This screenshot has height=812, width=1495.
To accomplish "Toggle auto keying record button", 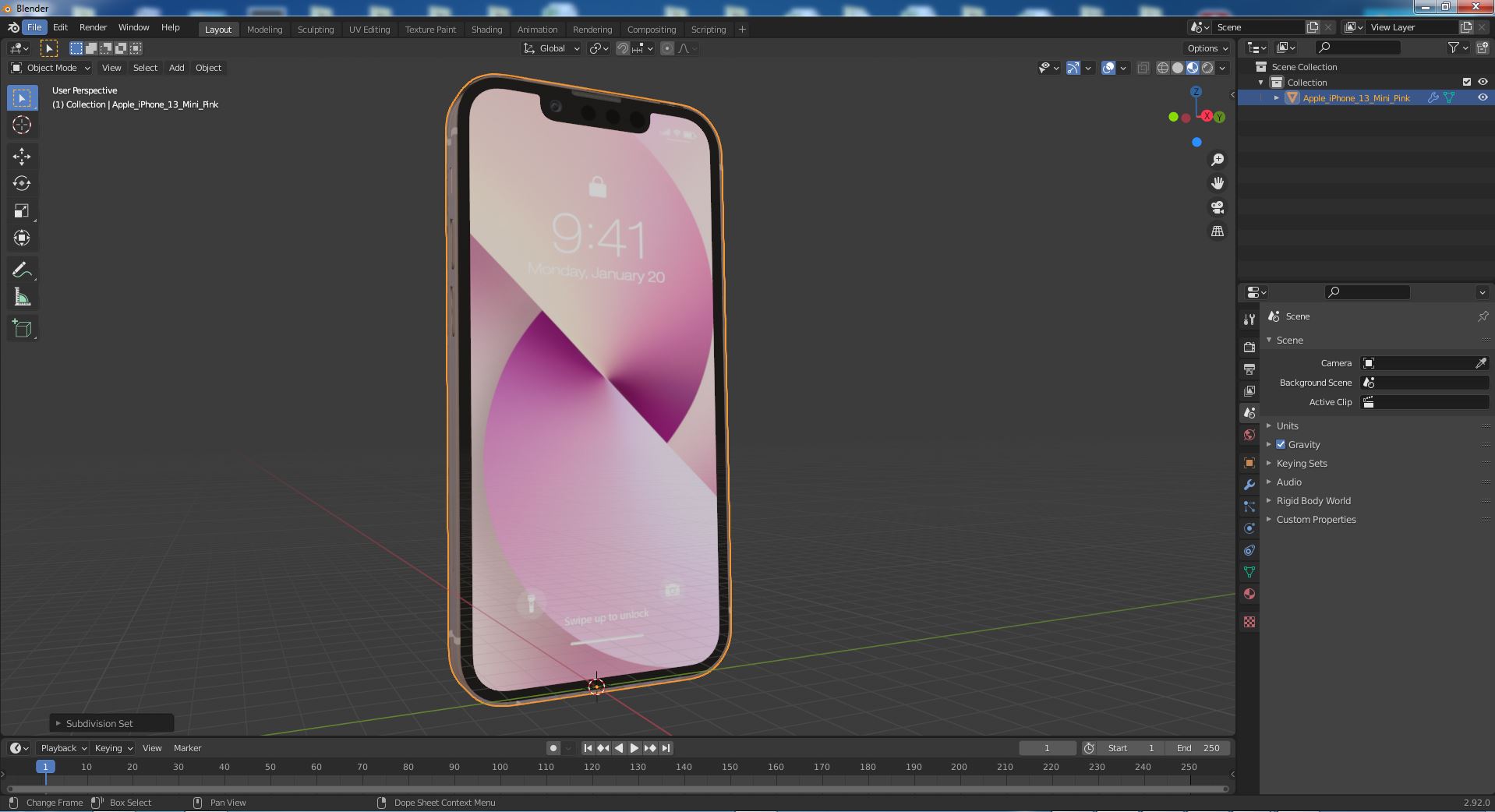I will tap(553, 748).
